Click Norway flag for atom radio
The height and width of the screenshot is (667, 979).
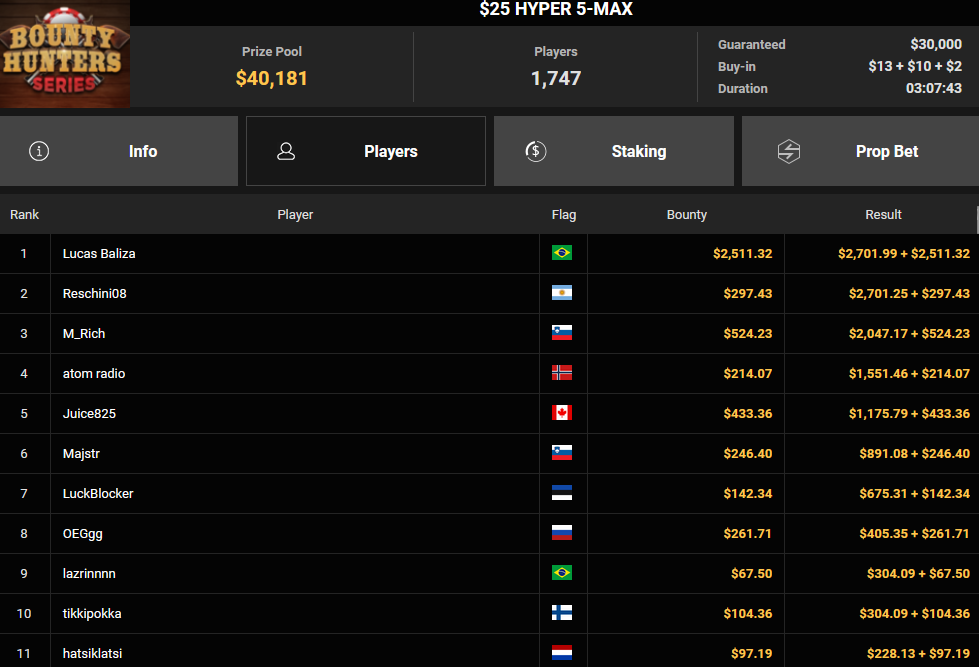pyautogui.click(x=562, y=373)
